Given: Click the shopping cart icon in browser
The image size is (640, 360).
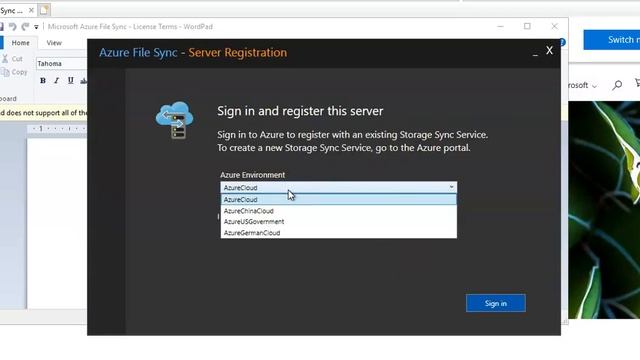Looking at the screenshot, I should point(637,83).
